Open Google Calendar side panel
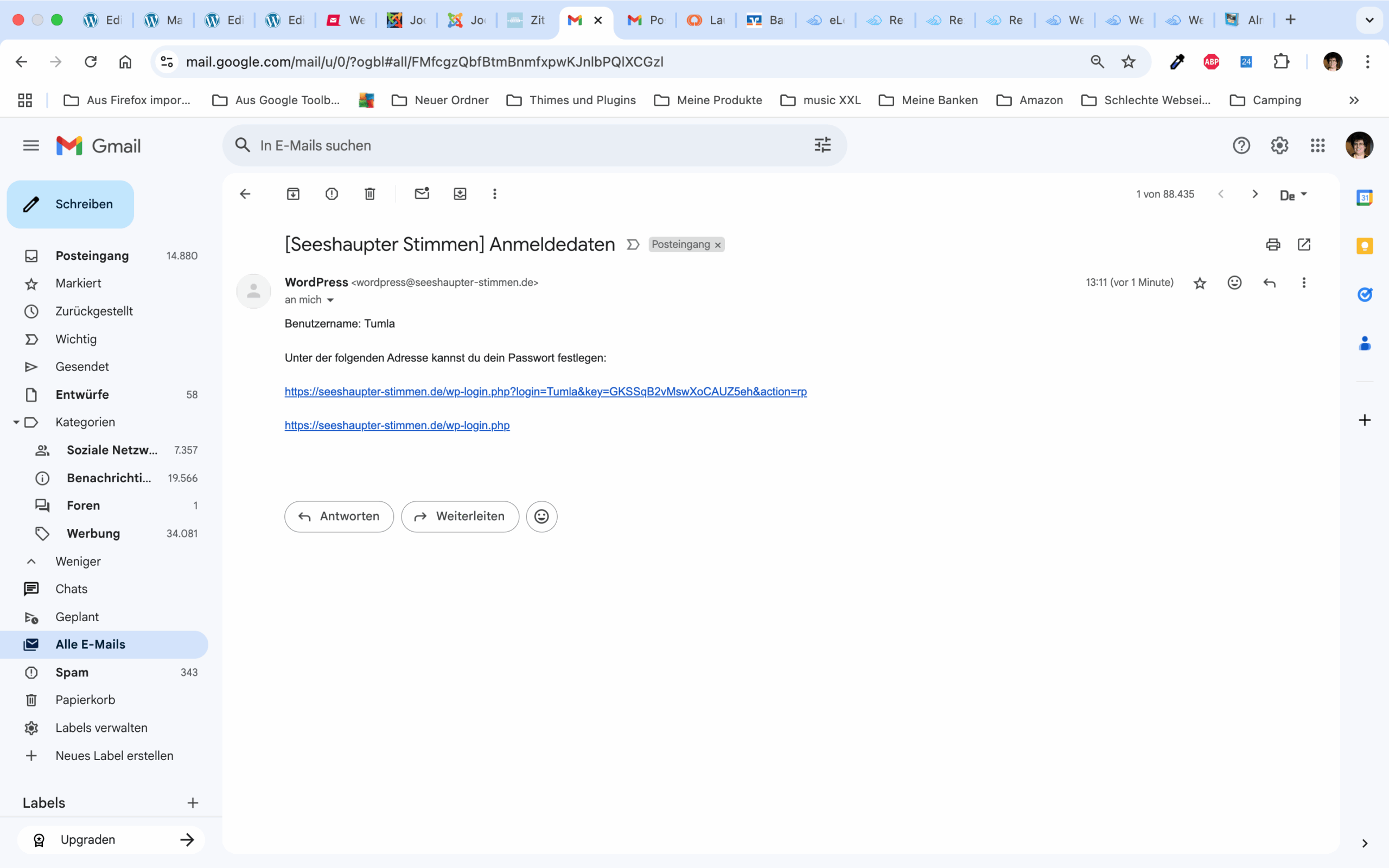The width and height of the screenshot is (1389, 868). click(x=1365, y=197)
